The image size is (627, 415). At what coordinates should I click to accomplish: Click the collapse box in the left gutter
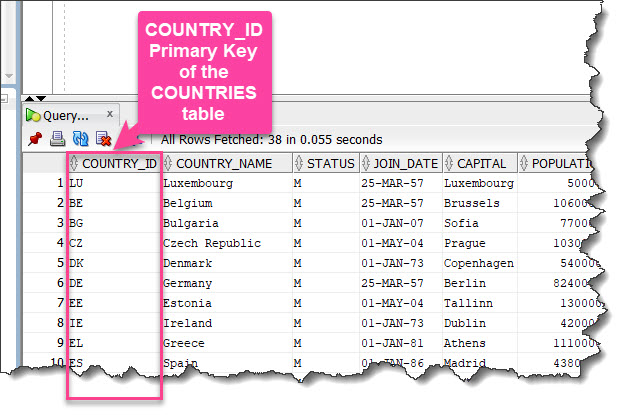pos(4,98)
